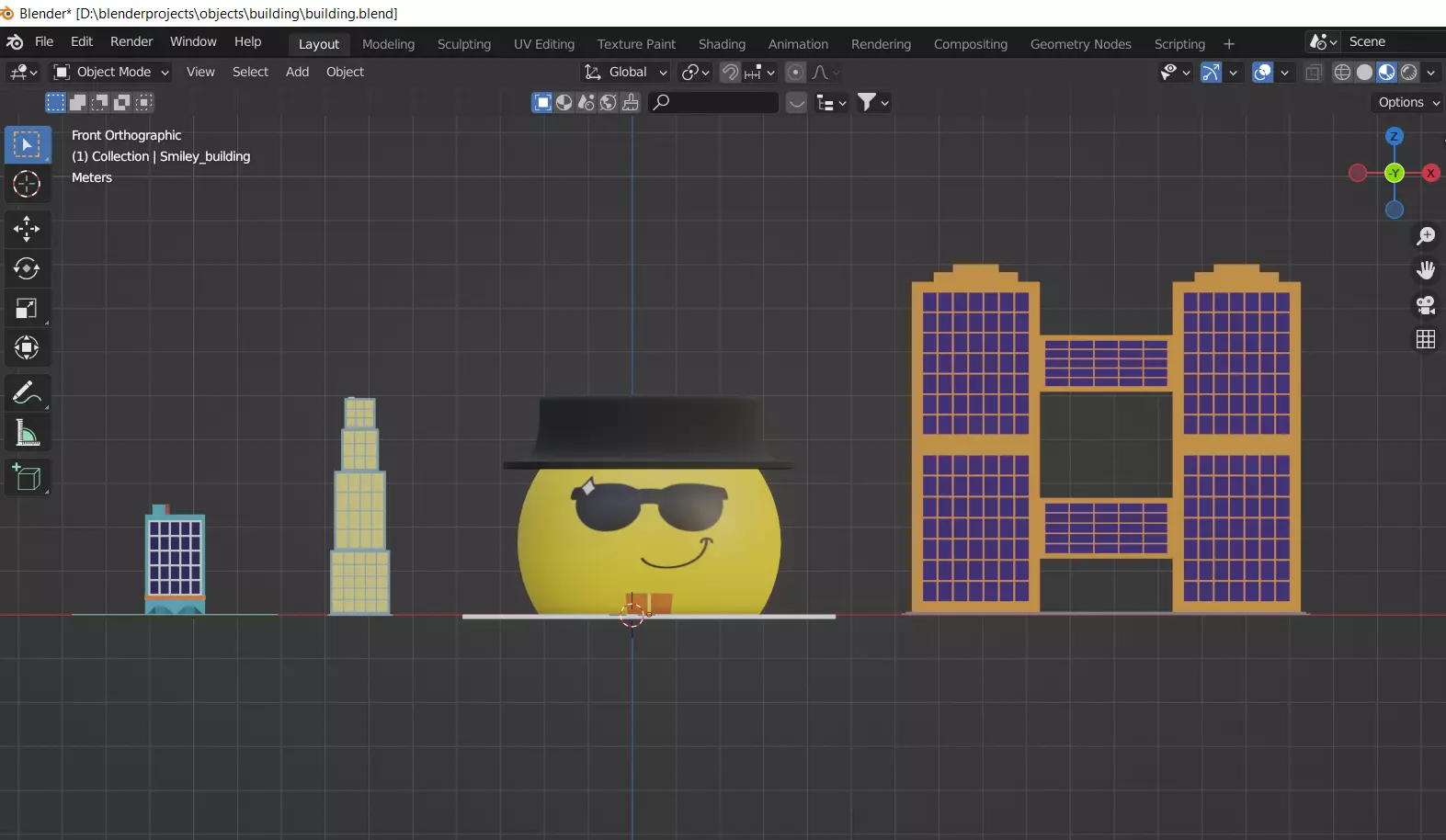Toggle camera view in viewport
The width and height of the screenshot is (1446, 840).
click(1425, 305)
